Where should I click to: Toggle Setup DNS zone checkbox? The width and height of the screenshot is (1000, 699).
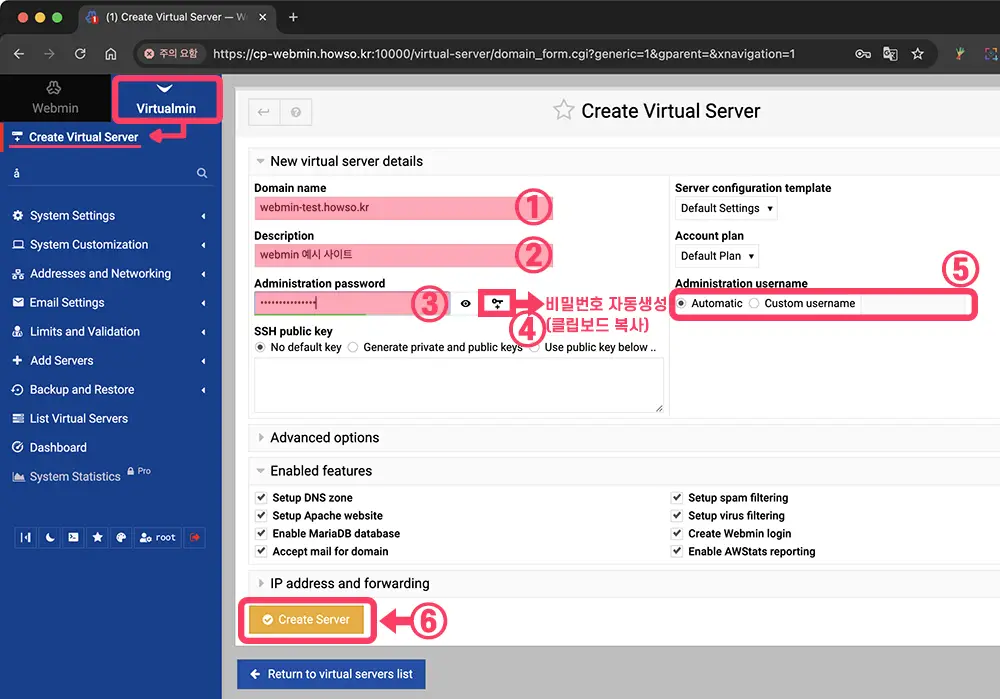(x=261, y=497)
